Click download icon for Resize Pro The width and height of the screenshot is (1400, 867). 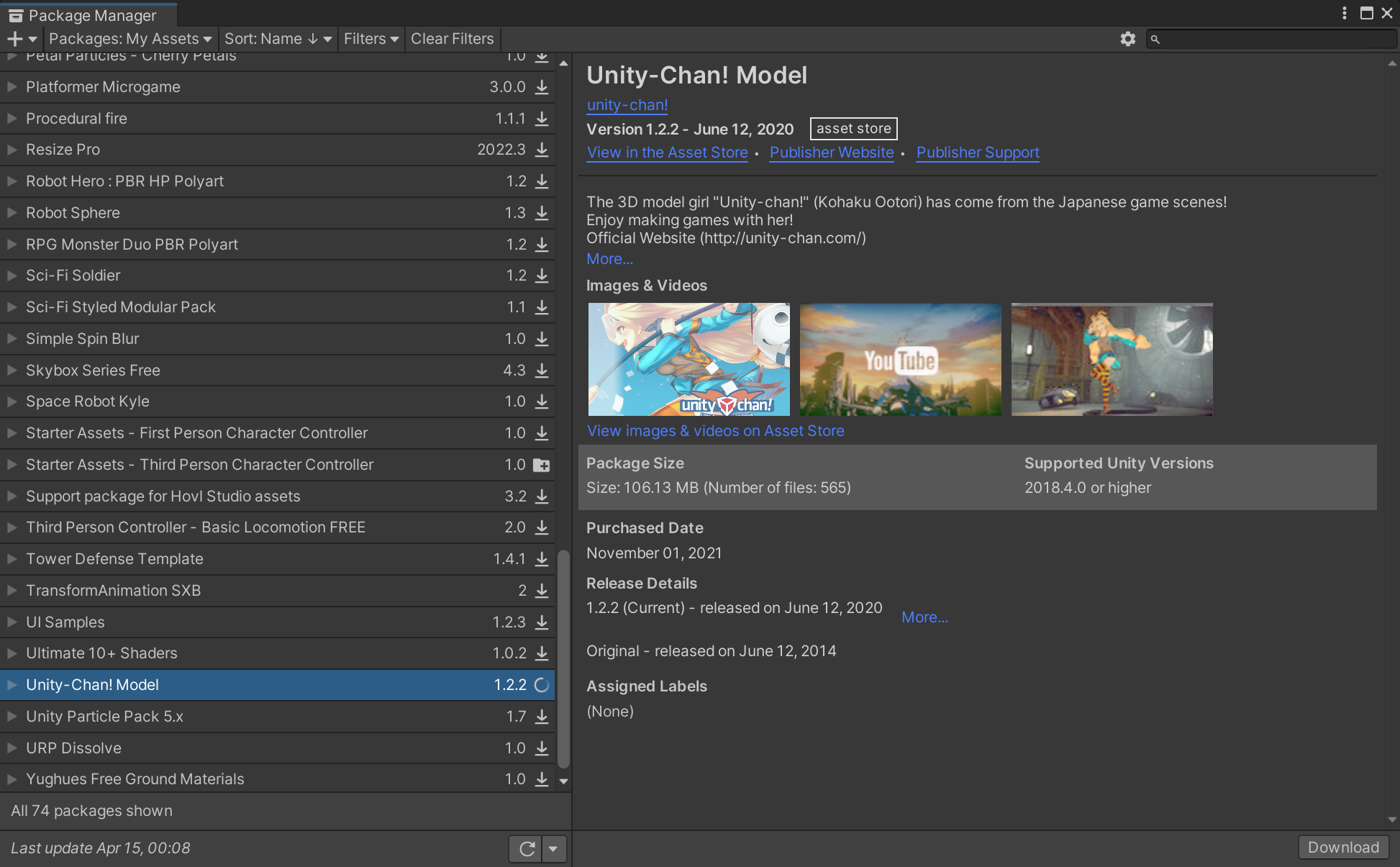coord(542,150)
